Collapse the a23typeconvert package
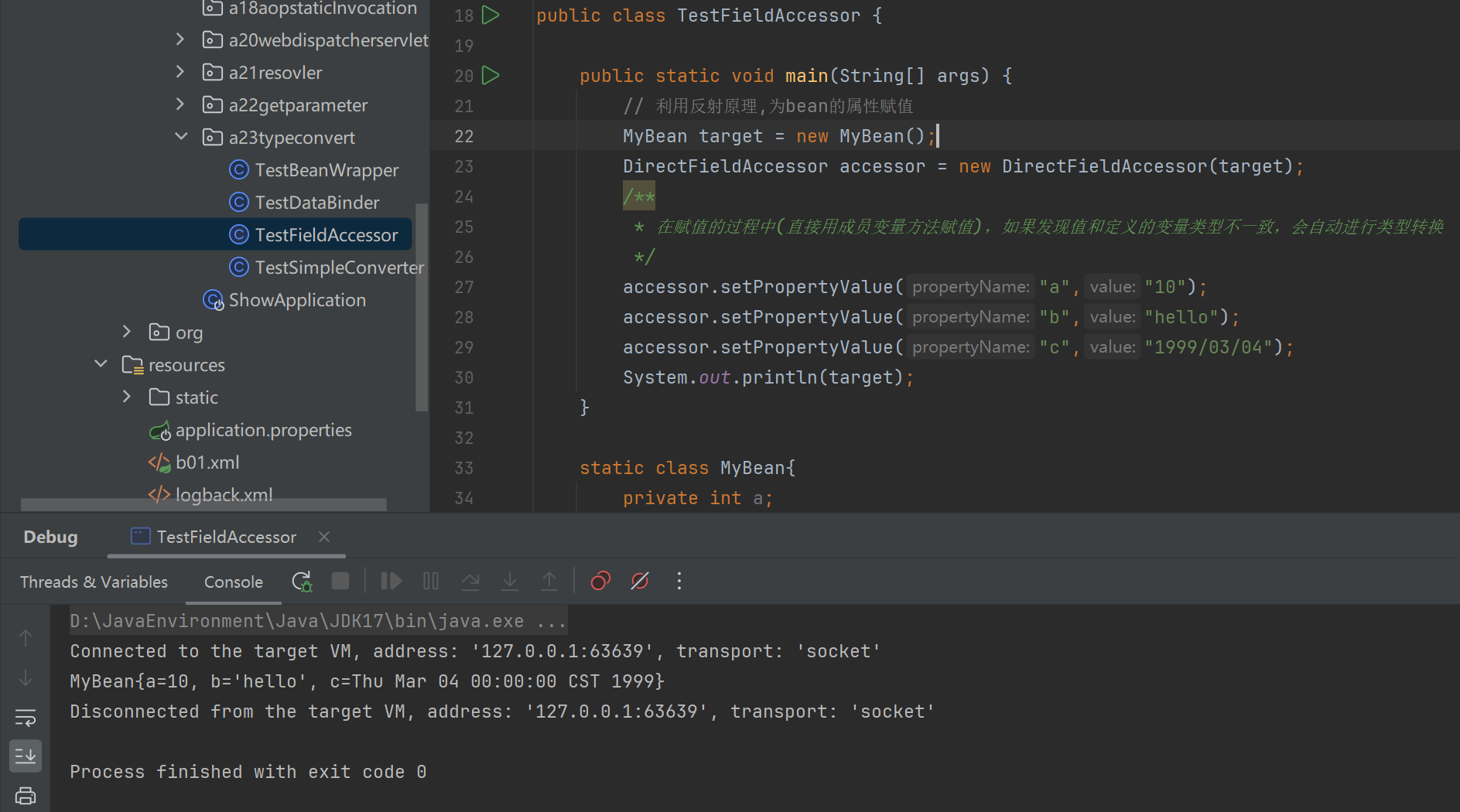 click(x=181, y=137)
